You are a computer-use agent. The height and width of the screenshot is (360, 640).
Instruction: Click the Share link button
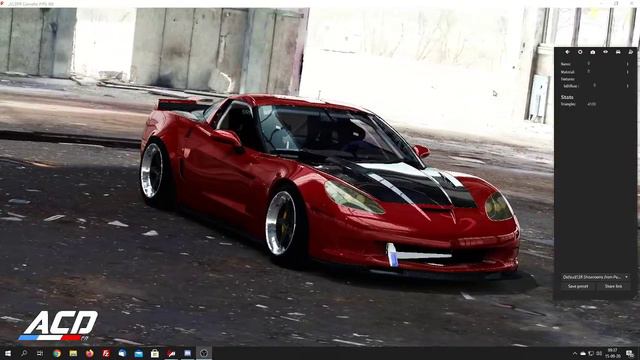613,286
